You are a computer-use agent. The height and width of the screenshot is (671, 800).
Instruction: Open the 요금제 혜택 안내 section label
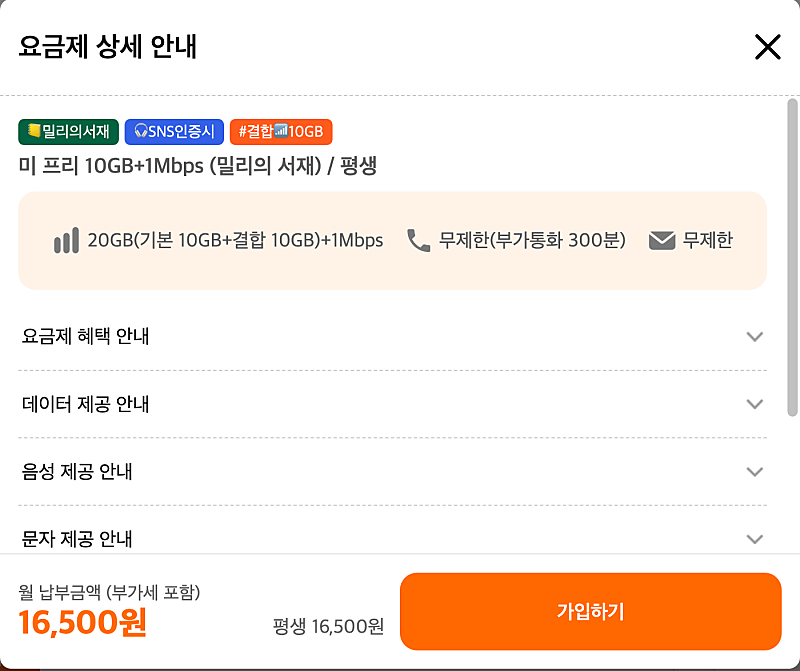coord(86,337)
